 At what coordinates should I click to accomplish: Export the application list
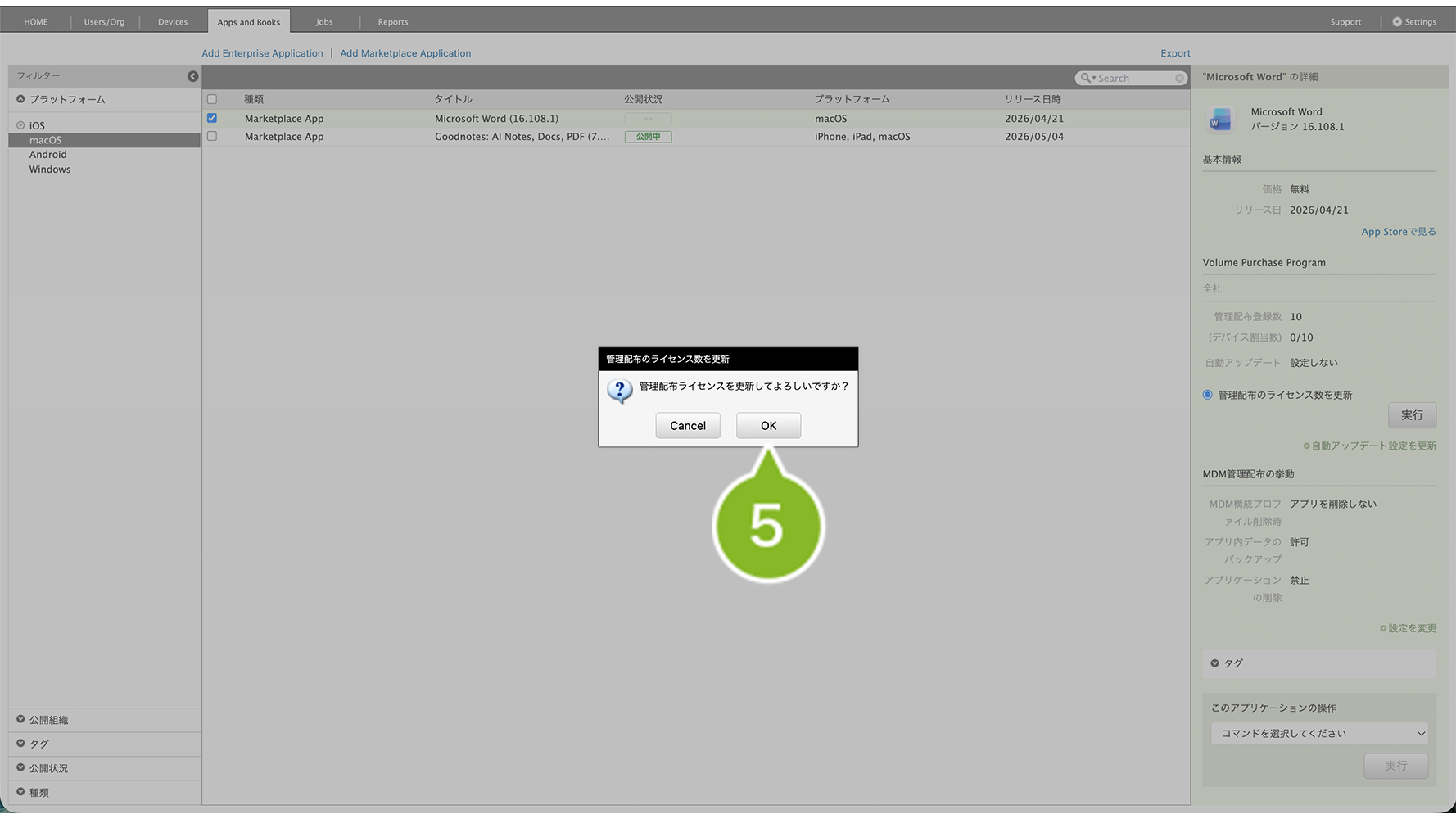click(1175, 53)
